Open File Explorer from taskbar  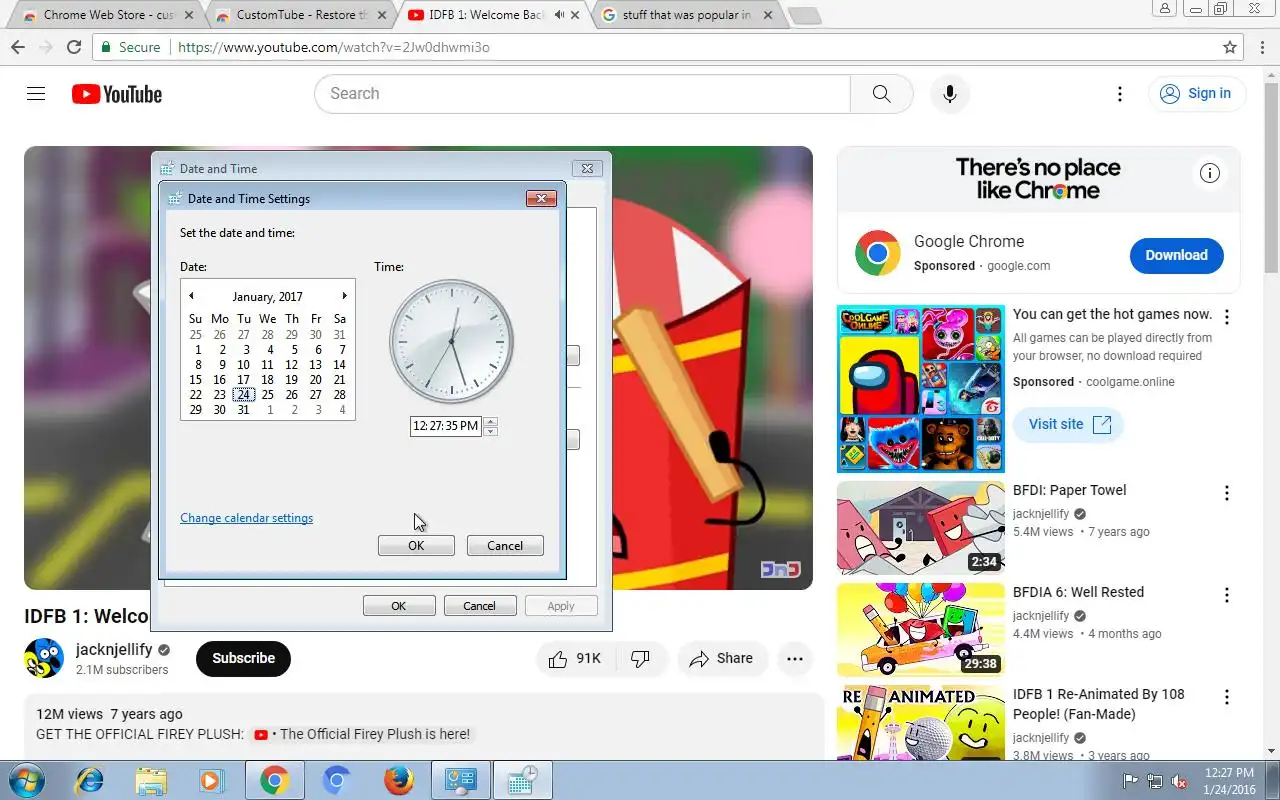(151, 781)
